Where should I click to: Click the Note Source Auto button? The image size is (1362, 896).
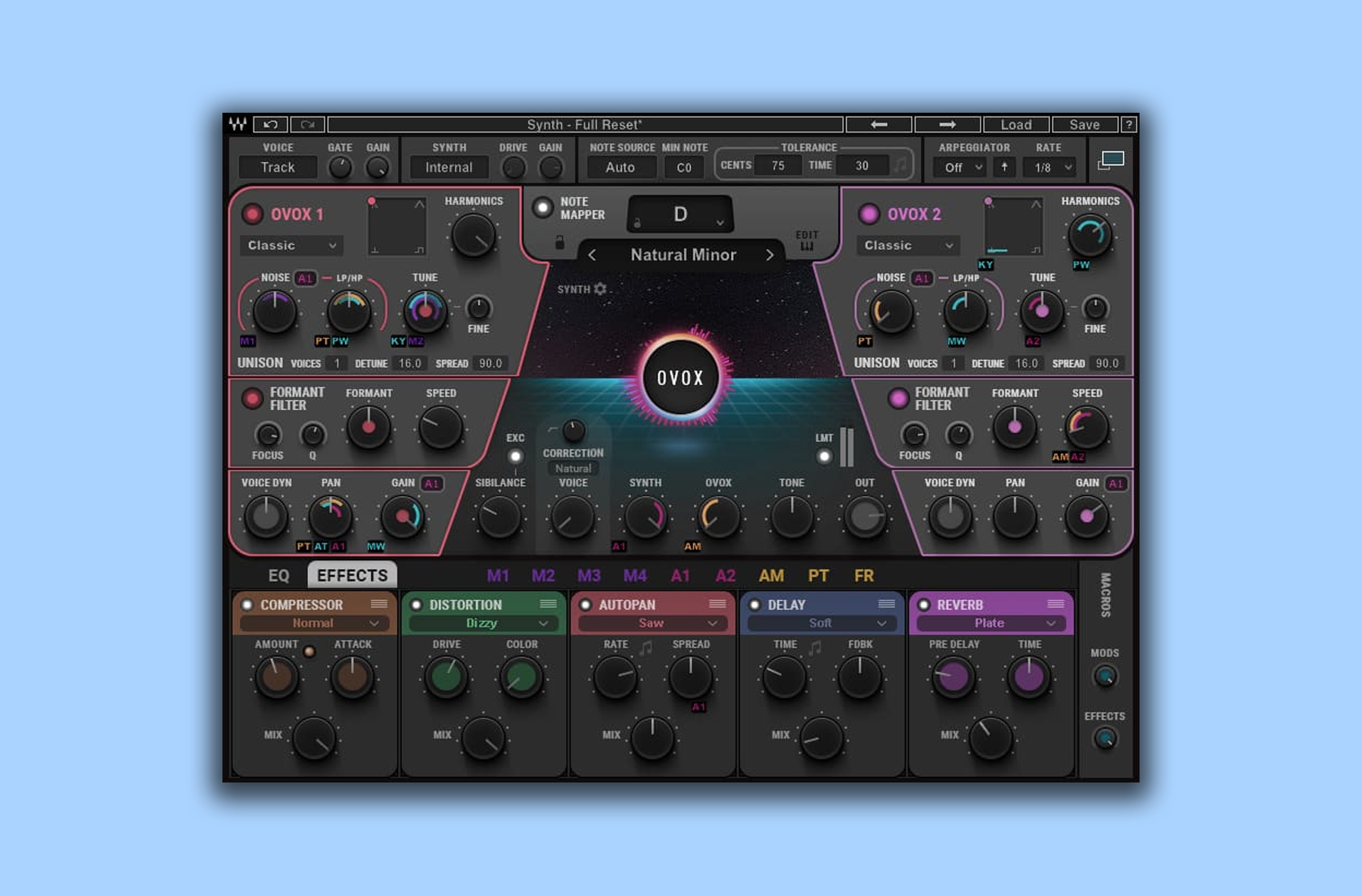(x=620, y=167)
